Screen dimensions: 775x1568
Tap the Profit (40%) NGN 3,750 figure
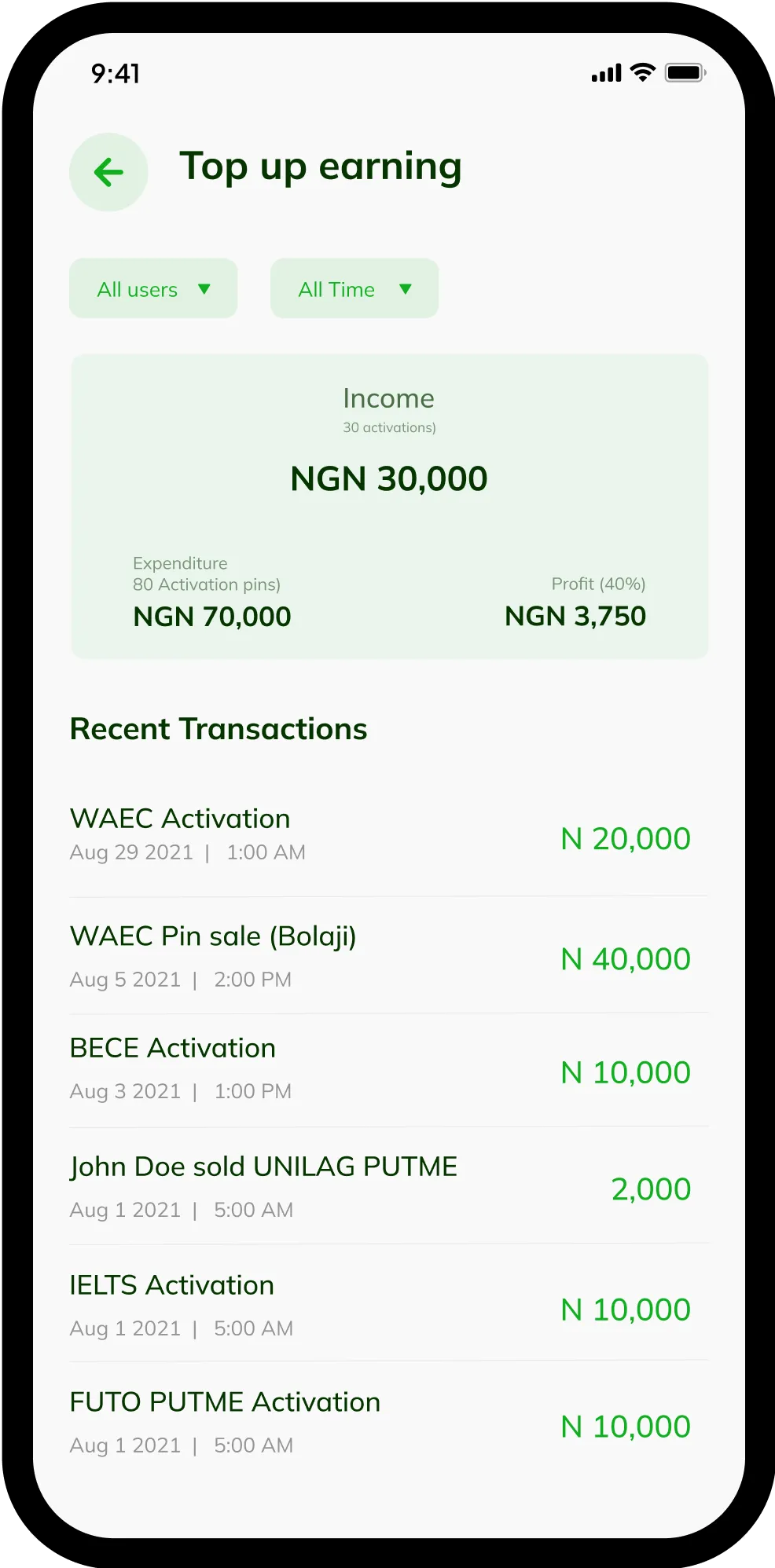(575, 617)
